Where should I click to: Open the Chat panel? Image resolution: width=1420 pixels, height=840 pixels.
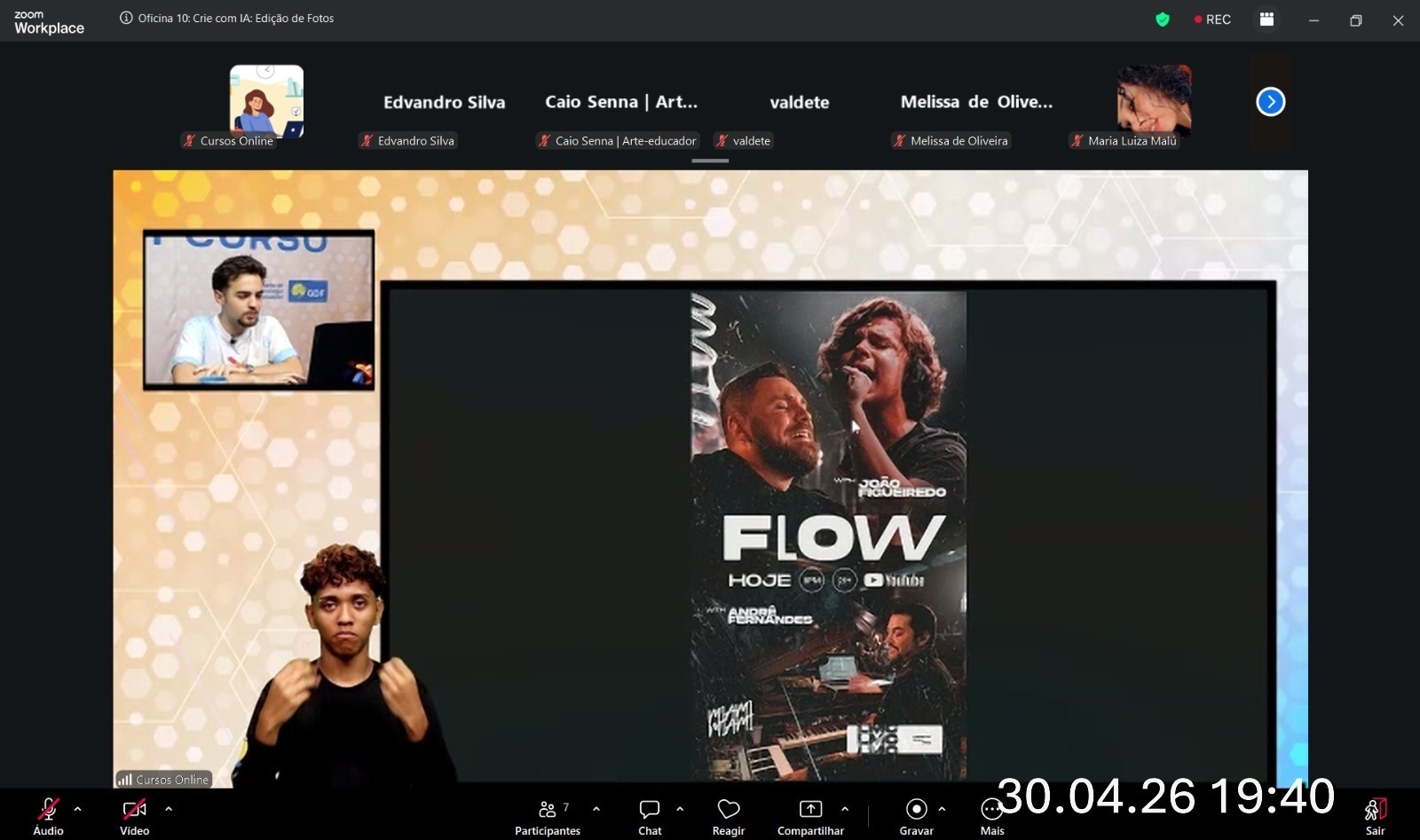point(650,816)
